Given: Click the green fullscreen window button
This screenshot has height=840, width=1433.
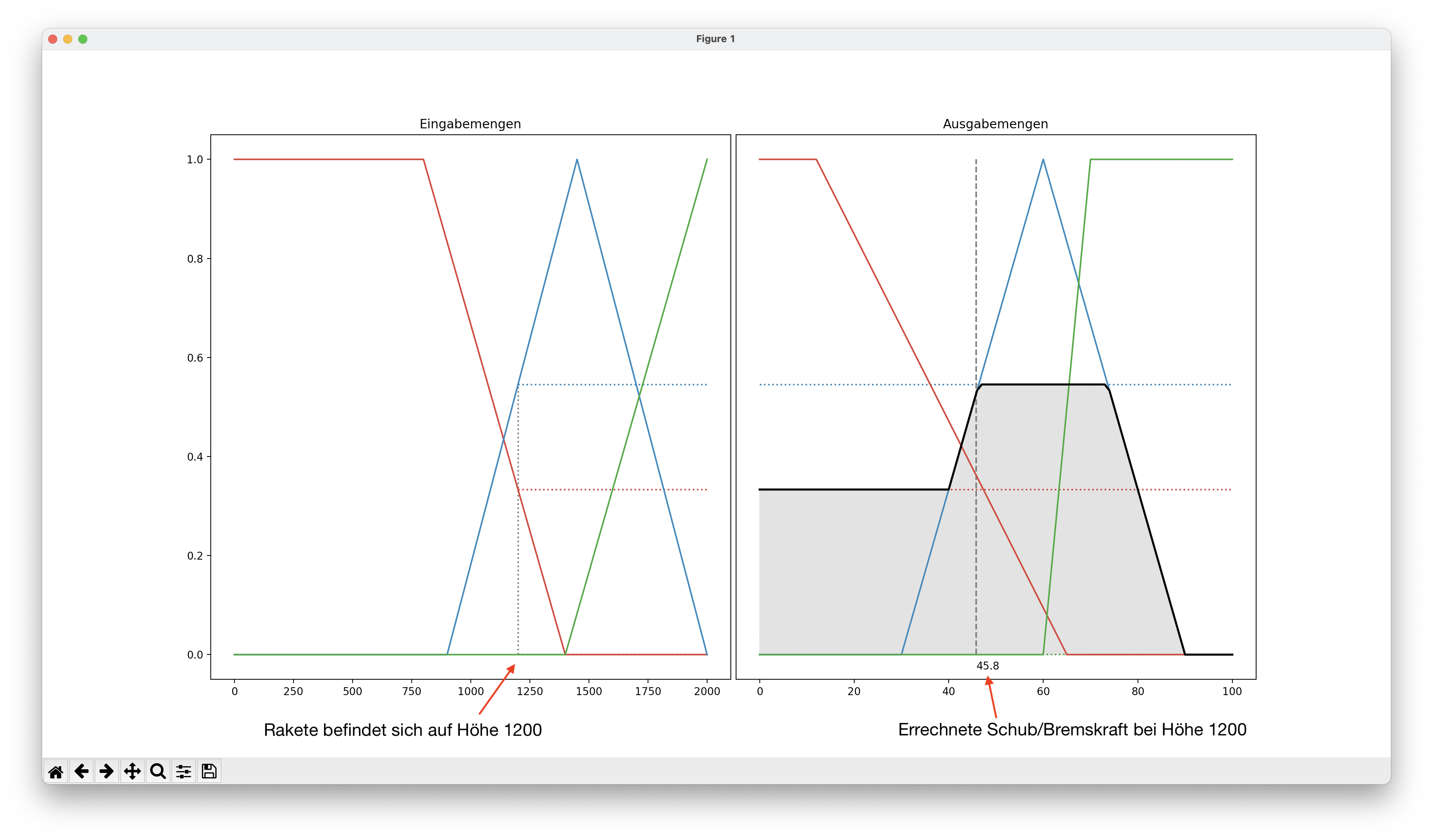Looking at the screenshot, I should pyautogui.click(x=82, y=39).
